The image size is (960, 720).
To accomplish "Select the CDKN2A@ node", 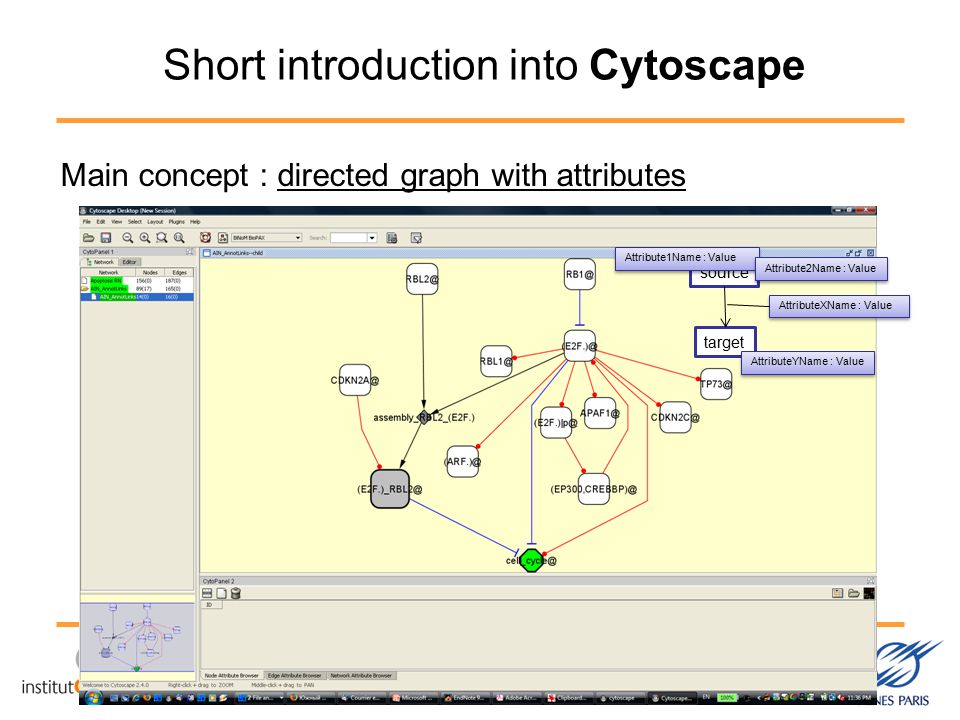I will [355, 380].
